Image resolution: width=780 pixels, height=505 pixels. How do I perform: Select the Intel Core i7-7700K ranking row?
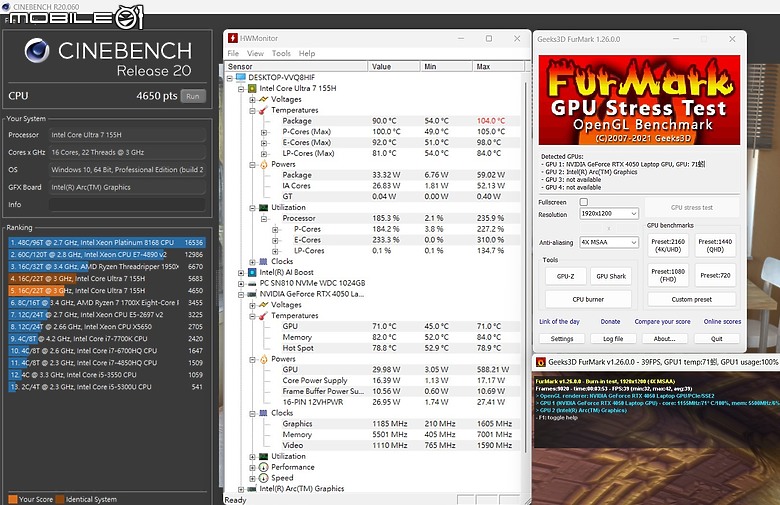106,339
